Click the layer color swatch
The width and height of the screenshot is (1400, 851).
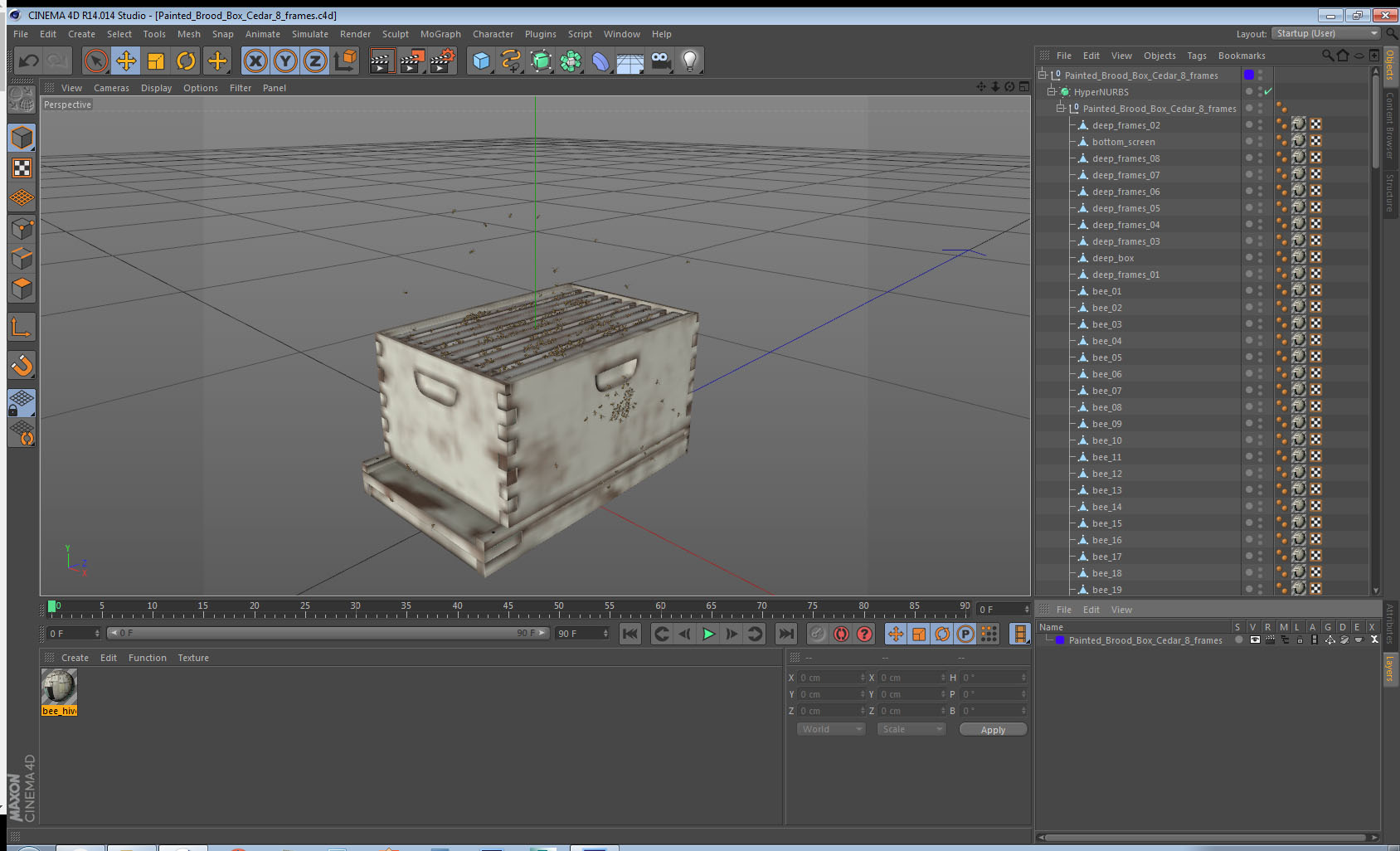1060,640
